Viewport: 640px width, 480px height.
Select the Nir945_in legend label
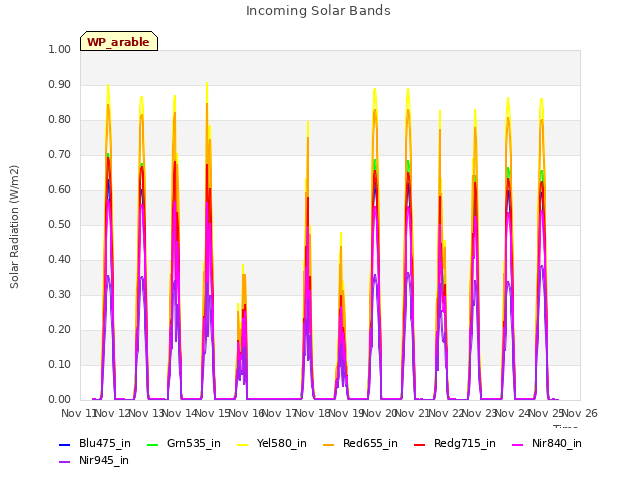tap(104, 461)
